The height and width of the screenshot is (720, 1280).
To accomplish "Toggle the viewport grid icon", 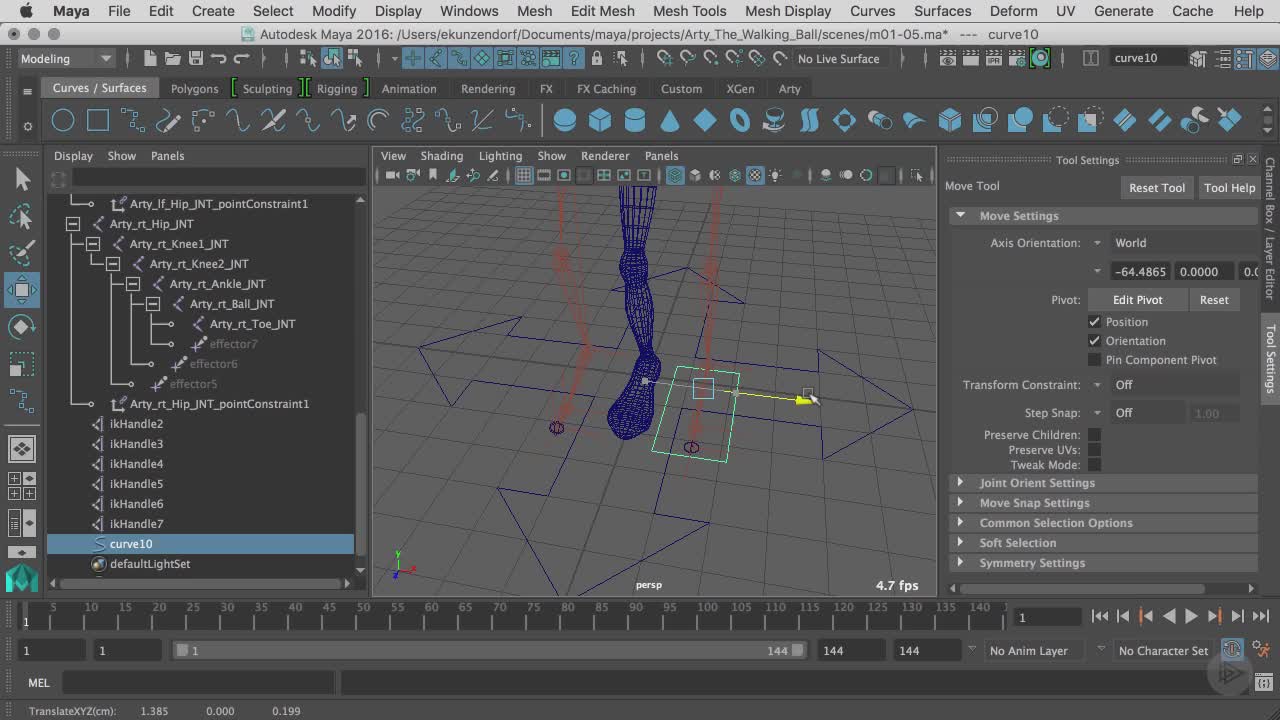I will point(523,176).
